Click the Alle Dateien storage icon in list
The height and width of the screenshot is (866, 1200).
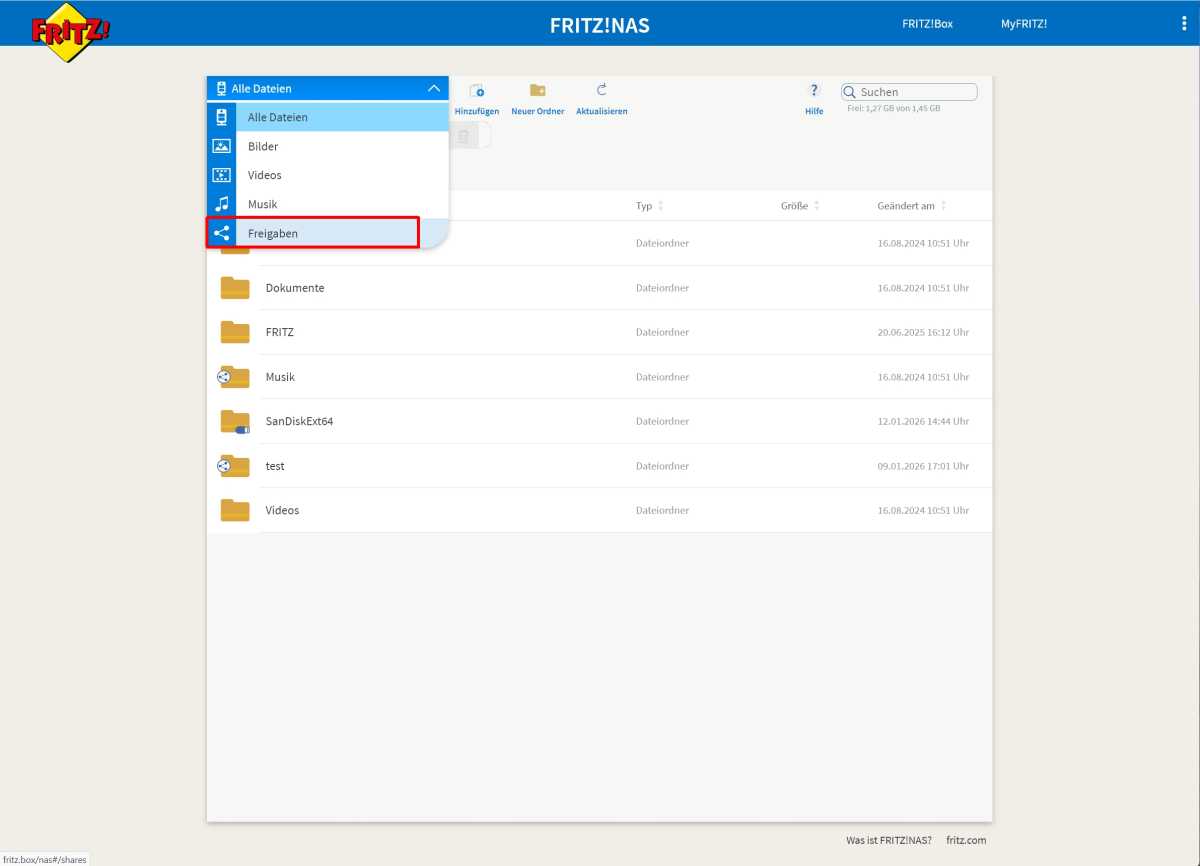(222, 117)
